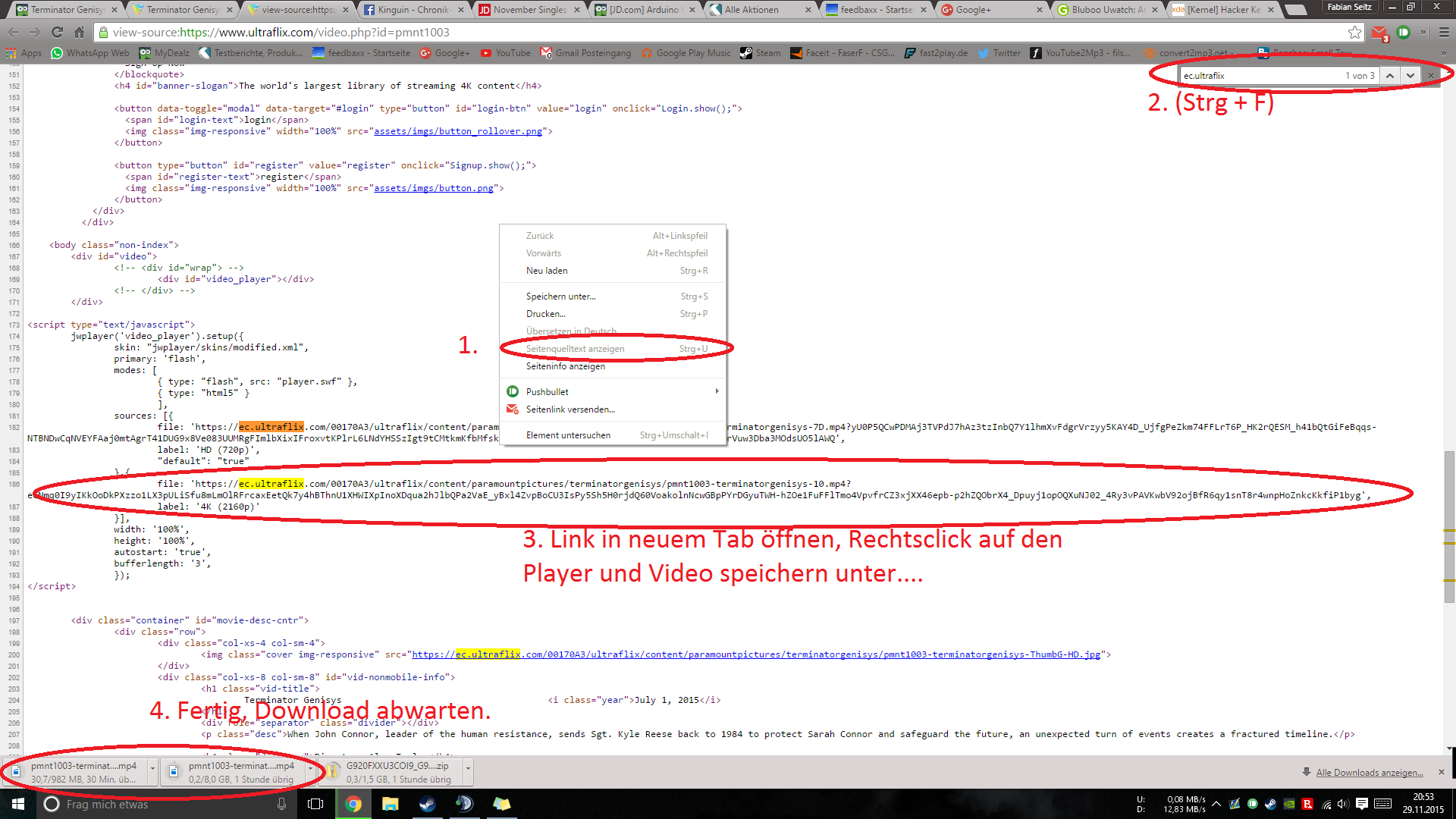Go to the home page icon

tap(79, 32)
